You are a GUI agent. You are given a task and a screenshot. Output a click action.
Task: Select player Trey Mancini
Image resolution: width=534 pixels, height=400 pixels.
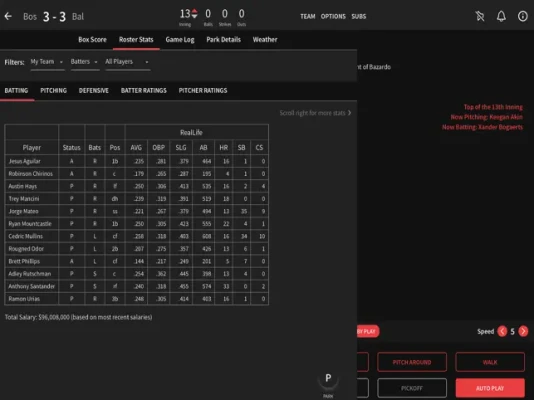(24, 198)
